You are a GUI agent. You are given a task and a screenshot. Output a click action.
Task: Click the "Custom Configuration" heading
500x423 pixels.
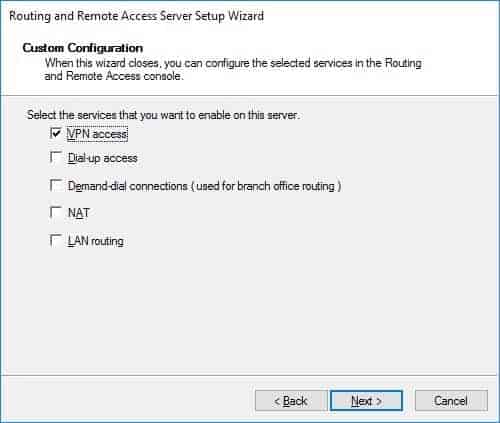(x=83, y=48)
